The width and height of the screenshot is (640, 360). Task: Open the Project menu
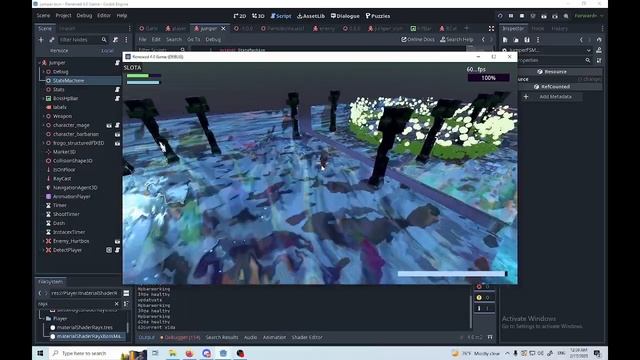63,16
